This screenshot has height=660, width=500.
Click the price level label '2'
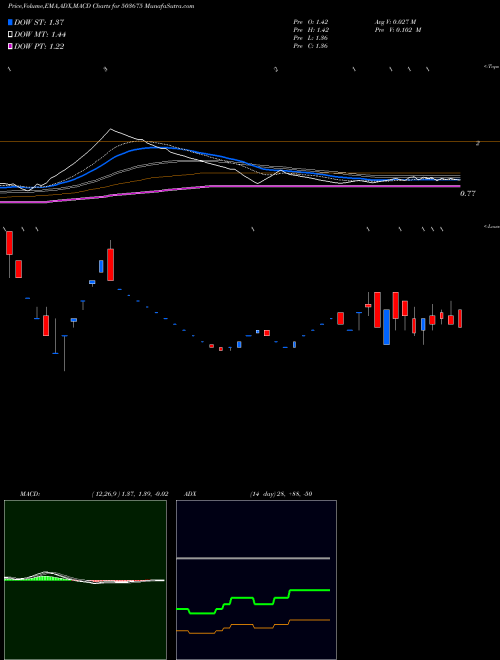point(477,144)
